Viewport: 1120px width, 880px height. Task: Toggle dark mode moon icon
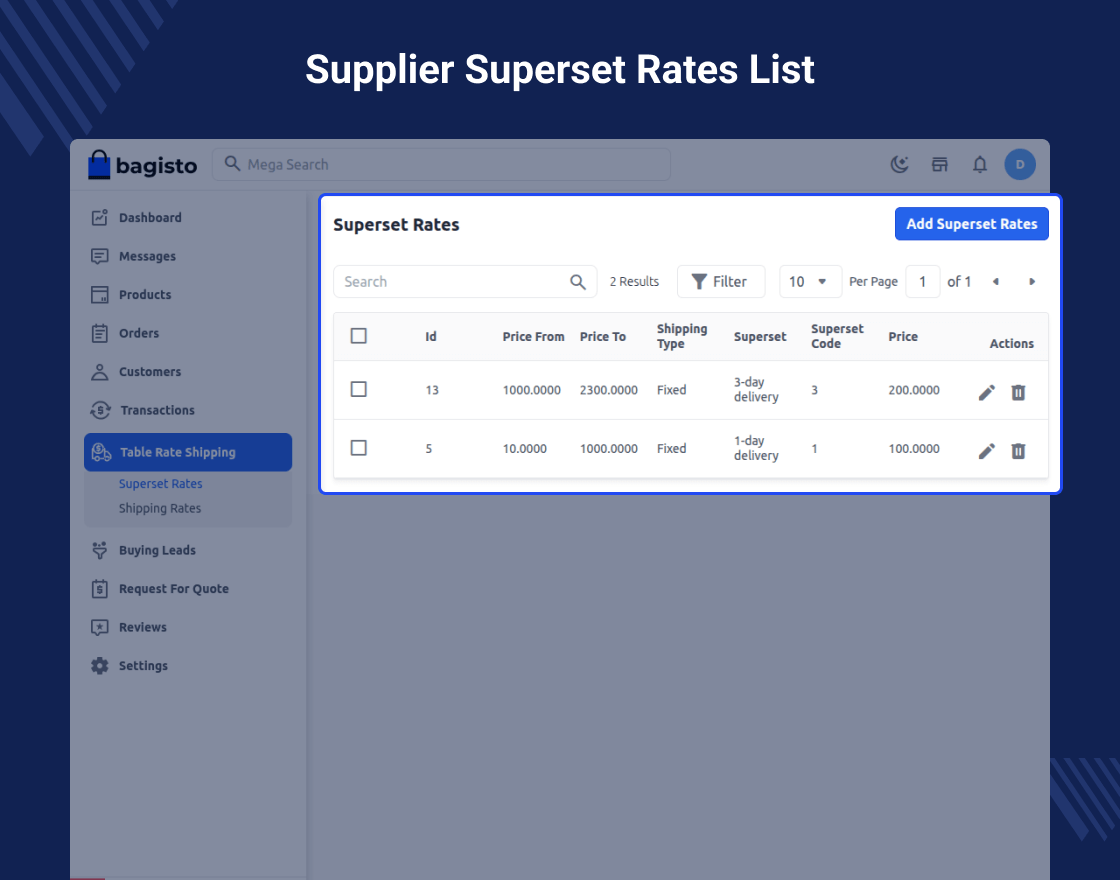click(899, 164)
